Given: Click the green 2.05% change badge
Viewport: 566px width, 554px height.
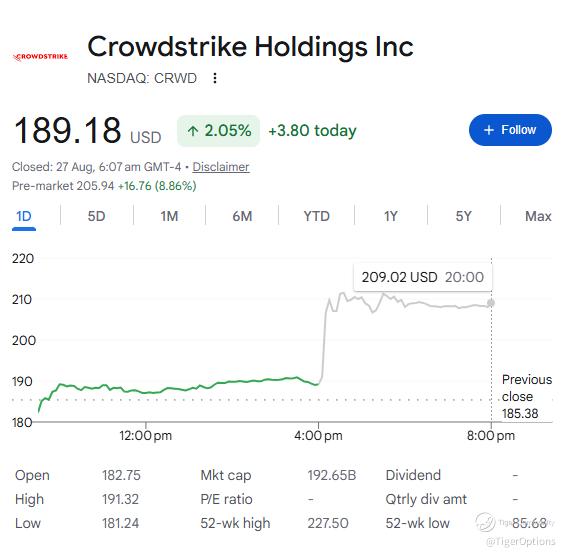Looking at the screenshot, I should pos(218,131).
